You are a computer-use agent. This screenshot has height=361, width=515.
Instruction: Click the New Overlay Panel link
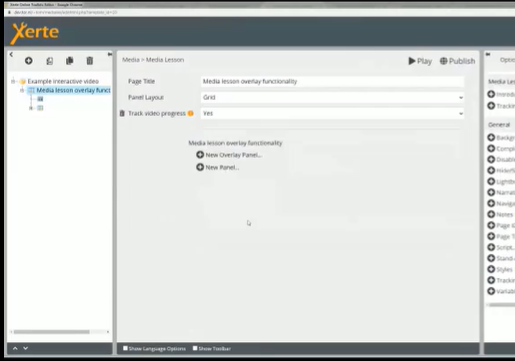click(234, 155)
